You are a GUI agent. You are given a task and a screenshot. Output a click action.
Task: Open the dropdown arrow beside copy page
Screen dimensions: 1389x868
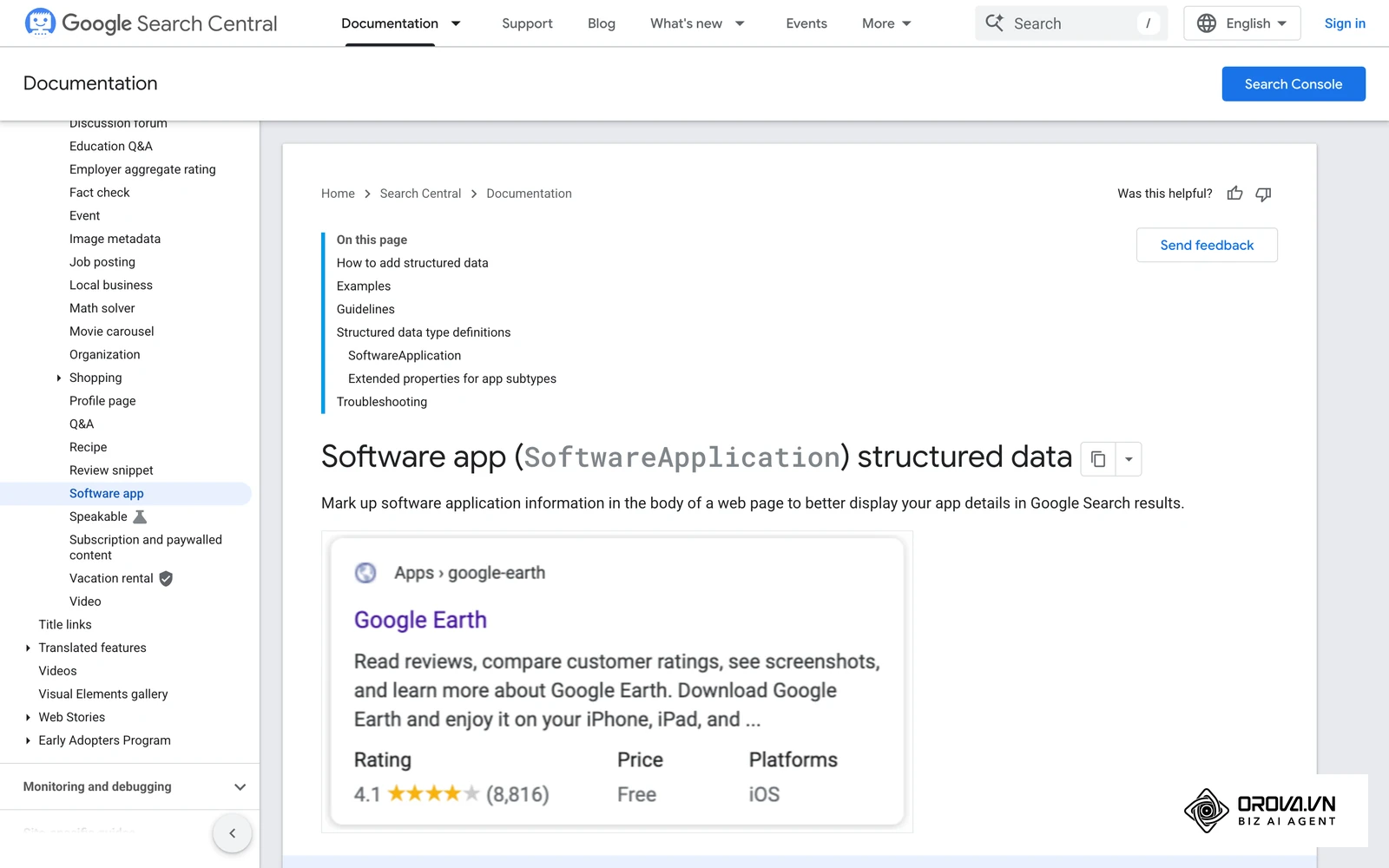tap(1129, 458)
